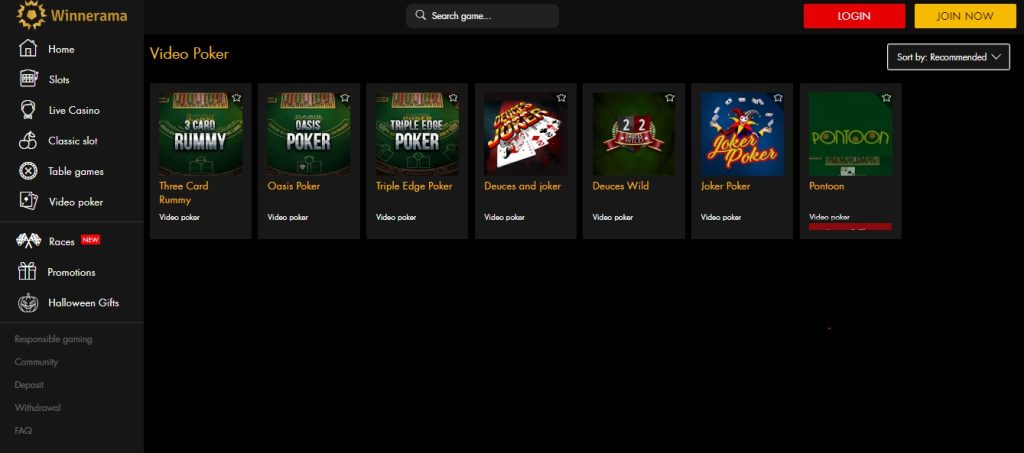Click the Search game input field

pyautogui.click(x=482, y=16)
